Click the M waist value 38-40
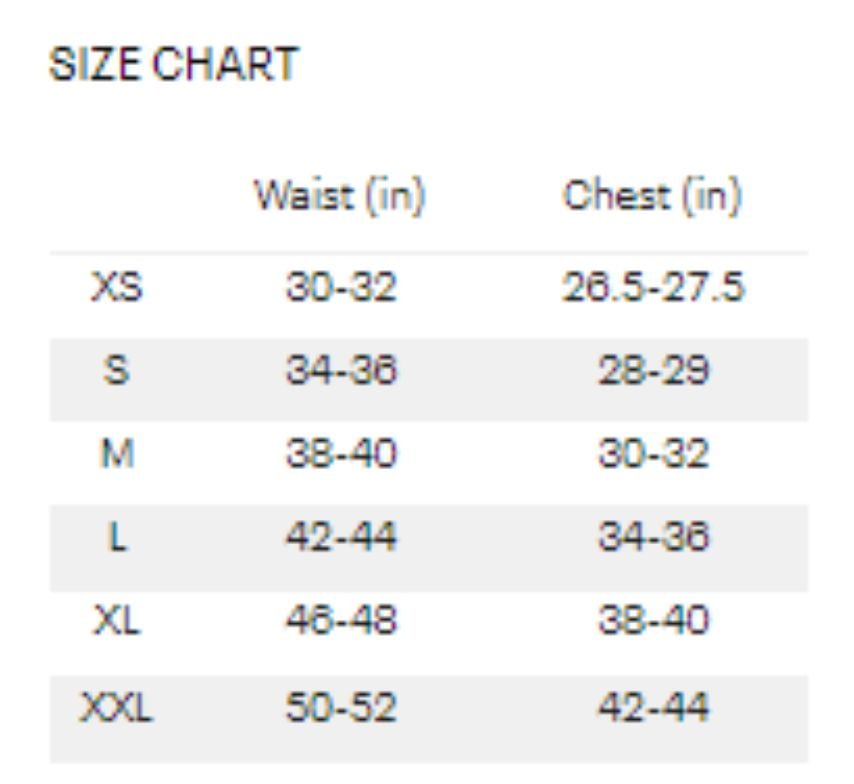Screen dimensions: 854x784 pos(341,455)
